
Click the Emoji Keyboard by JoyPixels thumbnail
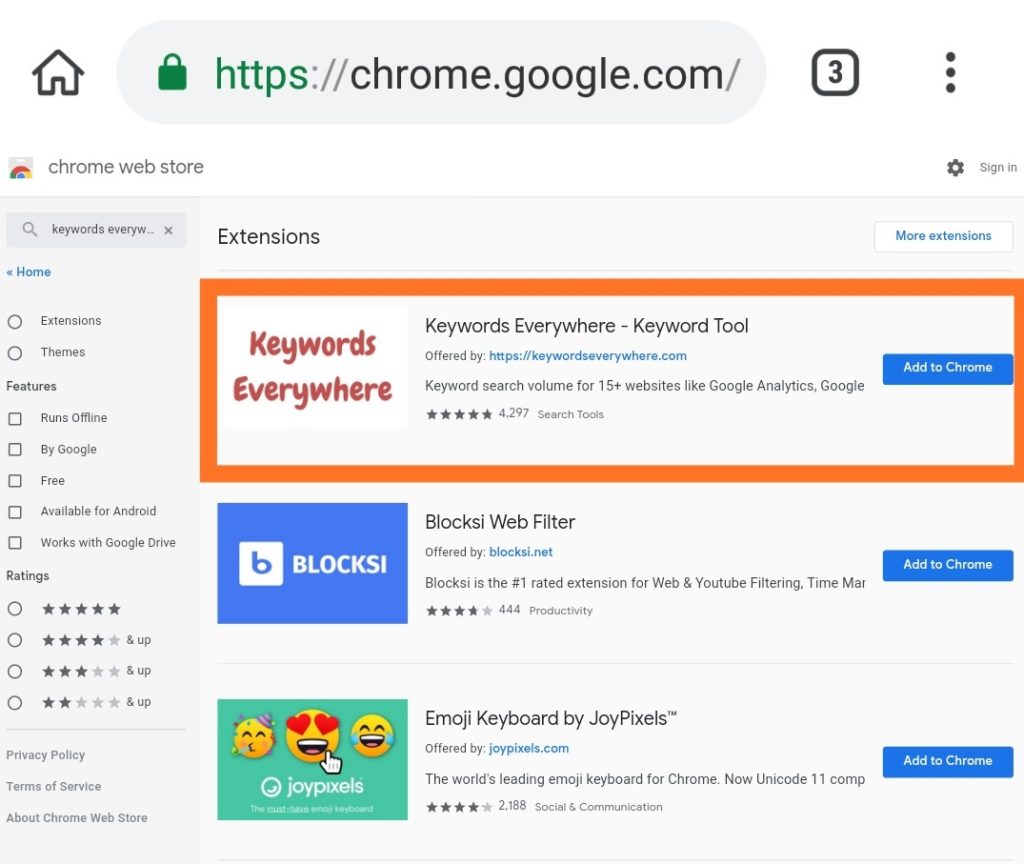pyautogui.click(x=312, y=759)
